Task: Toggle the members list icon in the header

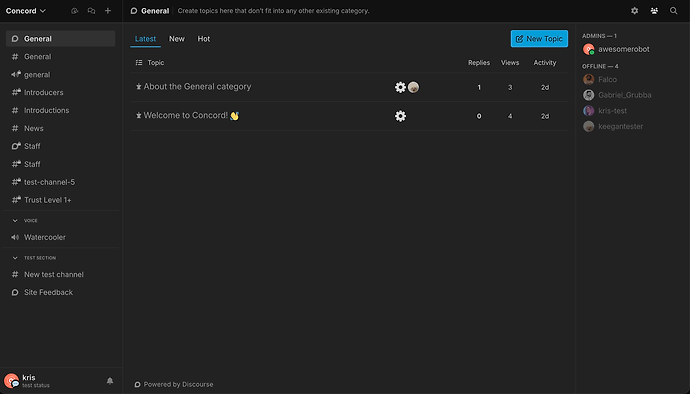Action: [x=654, y=11]
